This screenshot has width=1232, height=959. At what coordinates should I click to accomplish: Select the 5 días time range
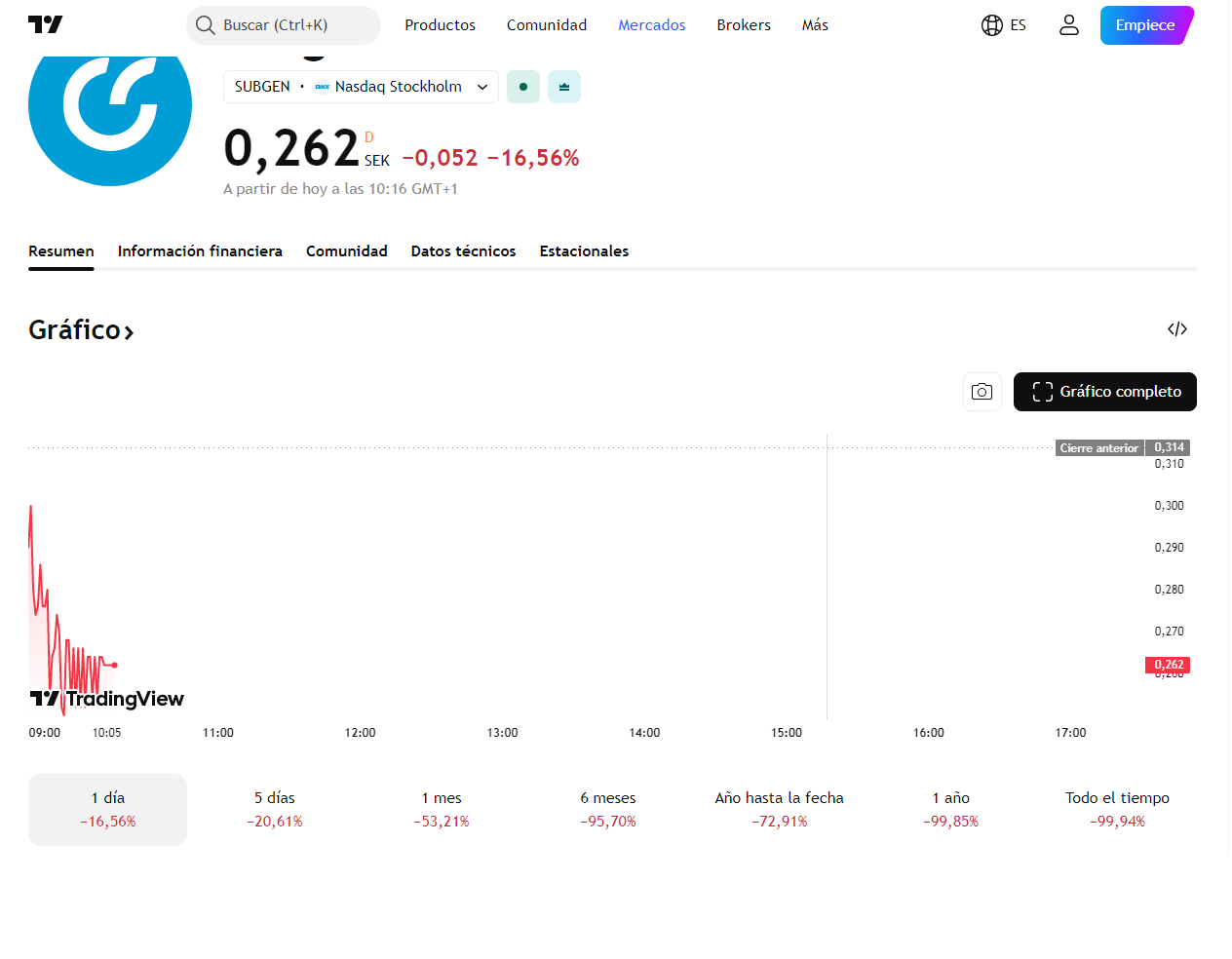pyautogui.click(x=275, y=810)
